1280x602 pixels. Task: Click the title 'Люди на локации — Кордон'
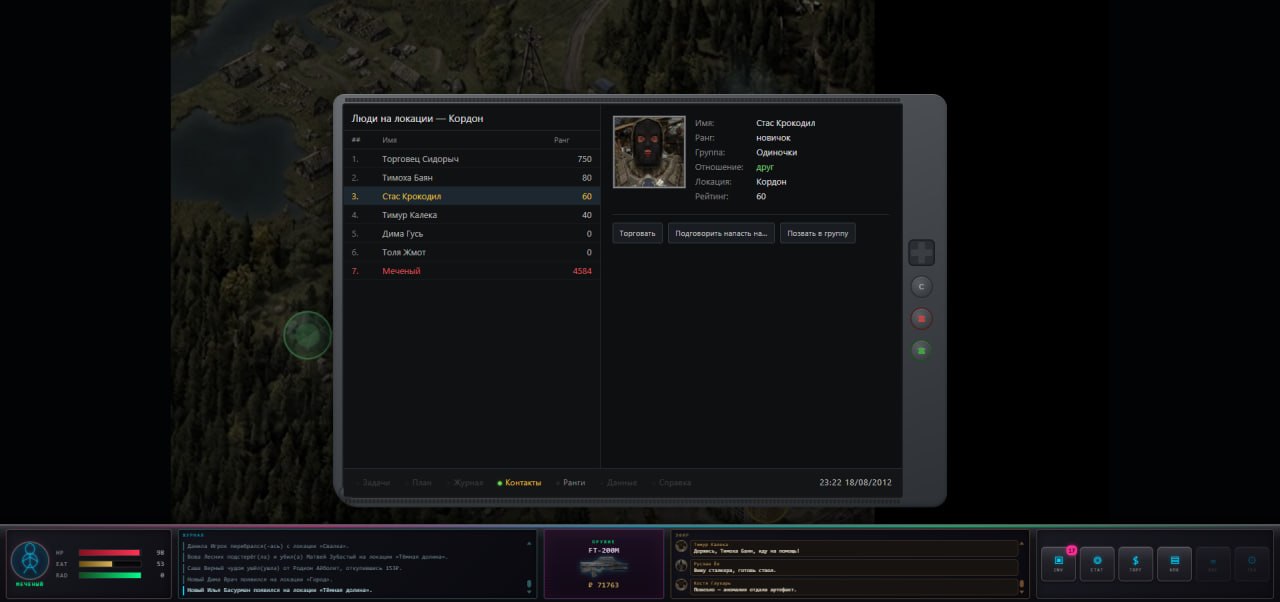click(x=418, y=118)
